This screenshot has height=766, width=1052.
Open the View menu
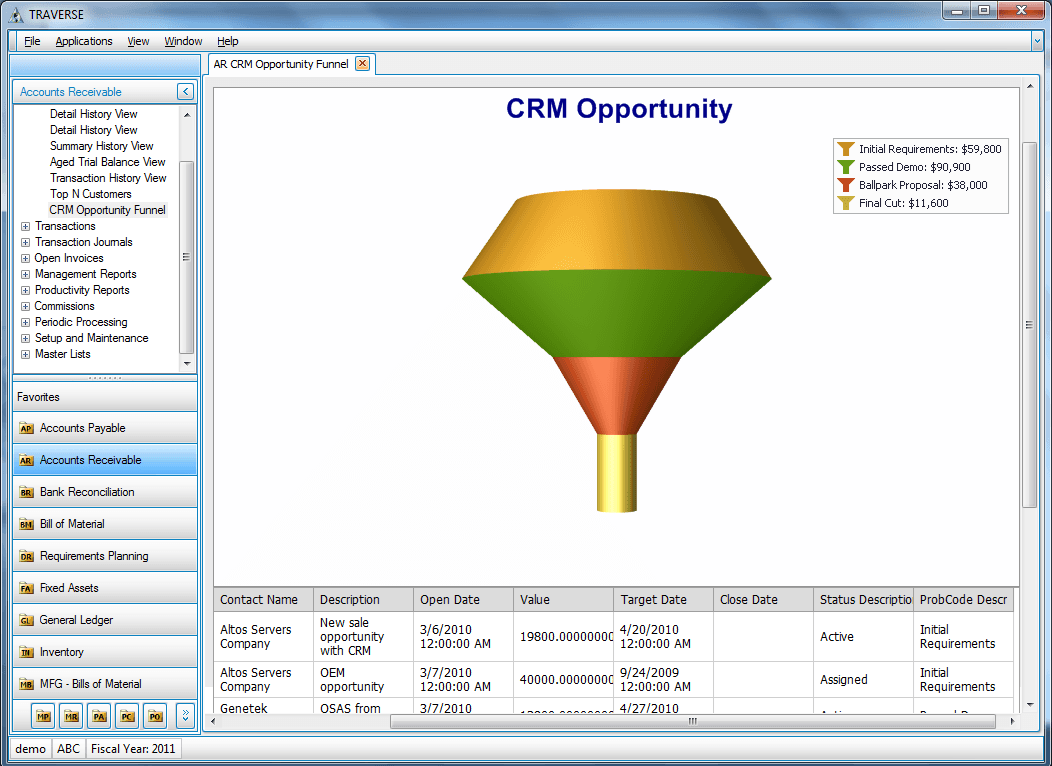click(138, 41)
